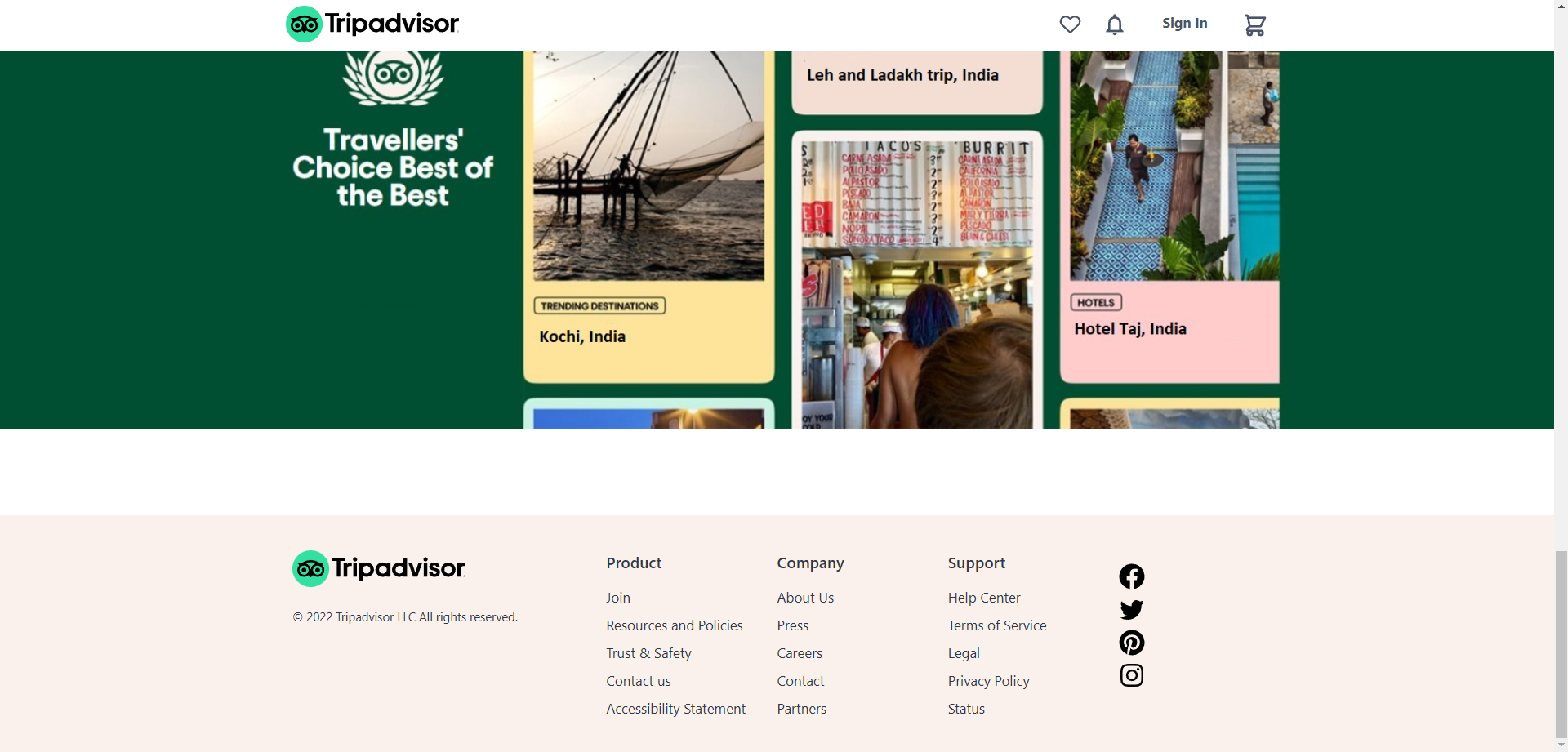Open the Status link
This screenshot has height=752, width=1568.
pyautogui.click(x=966, y=709)
